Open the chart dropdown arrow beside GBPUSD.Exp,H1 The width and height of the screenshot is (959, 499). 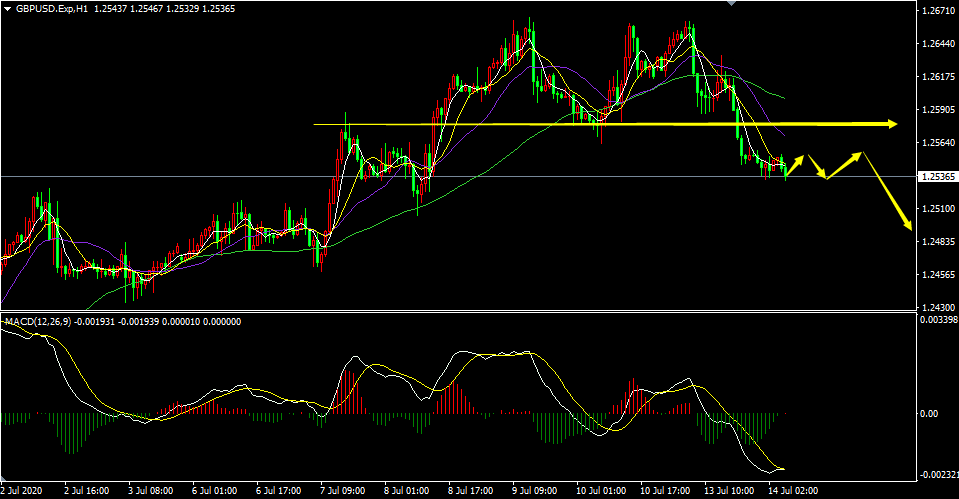coord(7,9)
